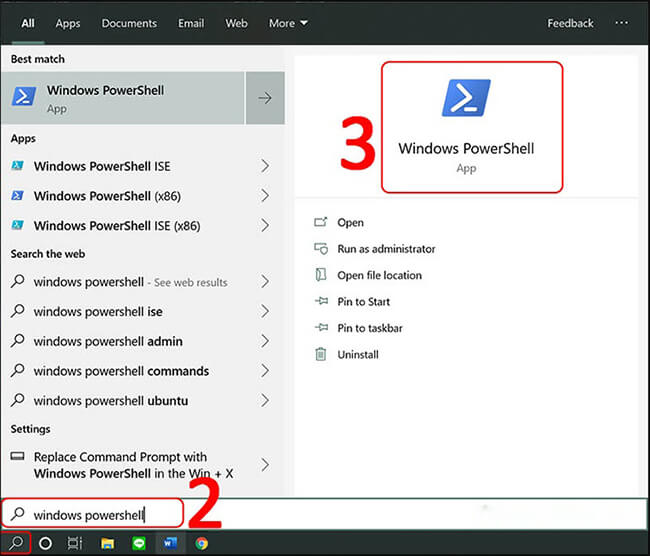
Task: Click search icon beside 'windows powershell commands'
Action: 17,370
